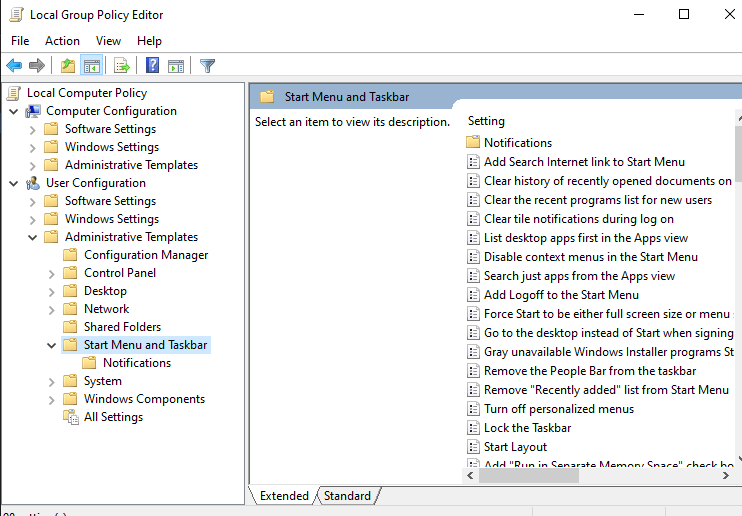Open the File menu

[x=20, y=41]
